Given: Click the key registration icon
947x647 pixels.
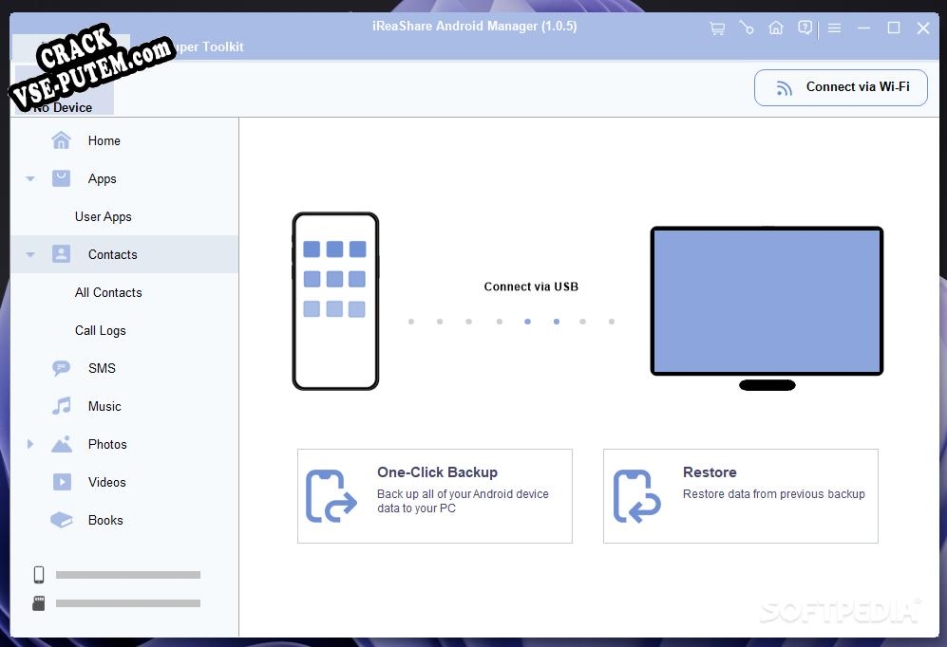Looking at the screenshot, I should coord(746,28).
